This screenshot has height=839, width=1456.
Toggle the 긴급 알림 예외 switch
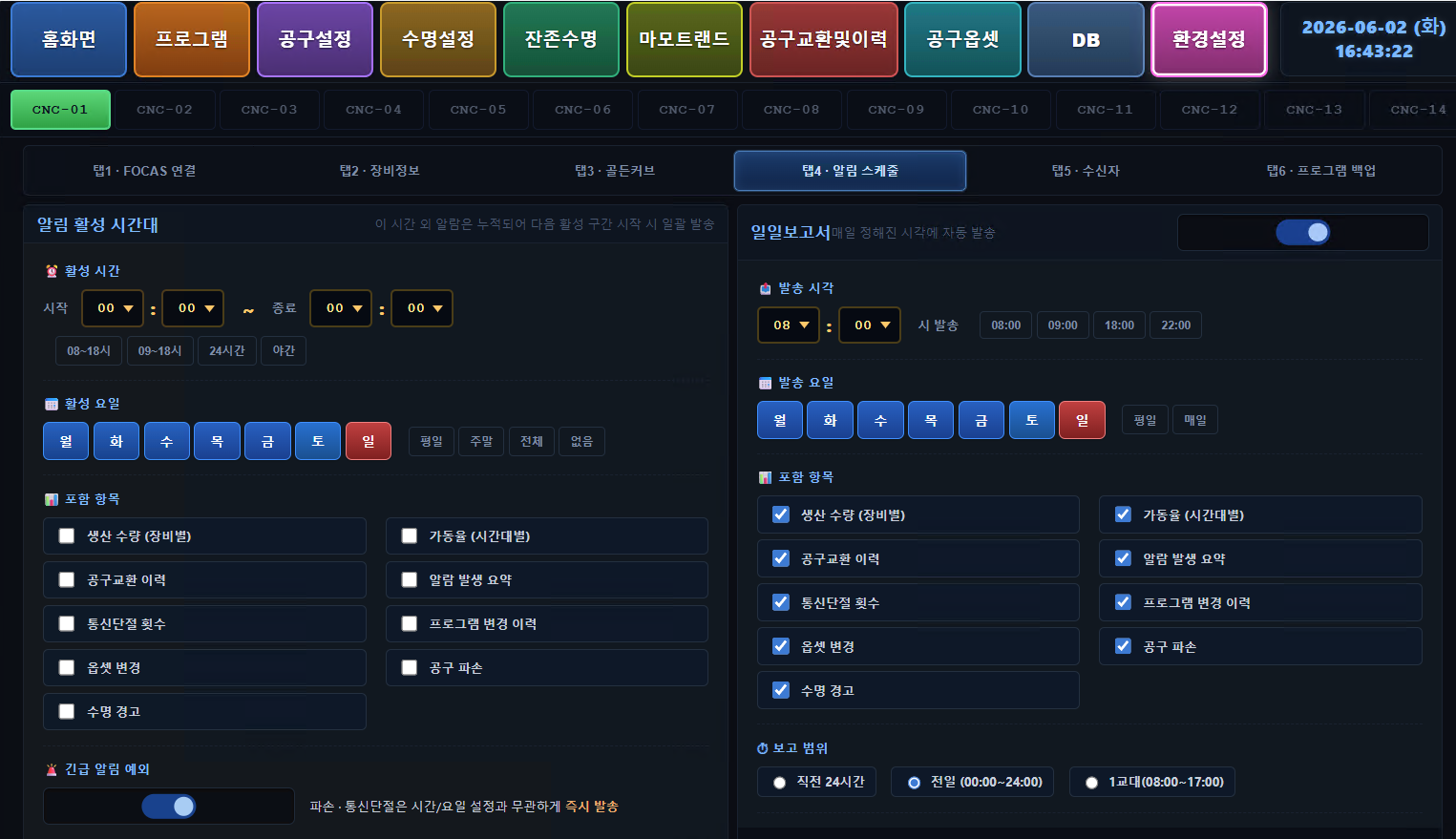click(x=169, y=807)
